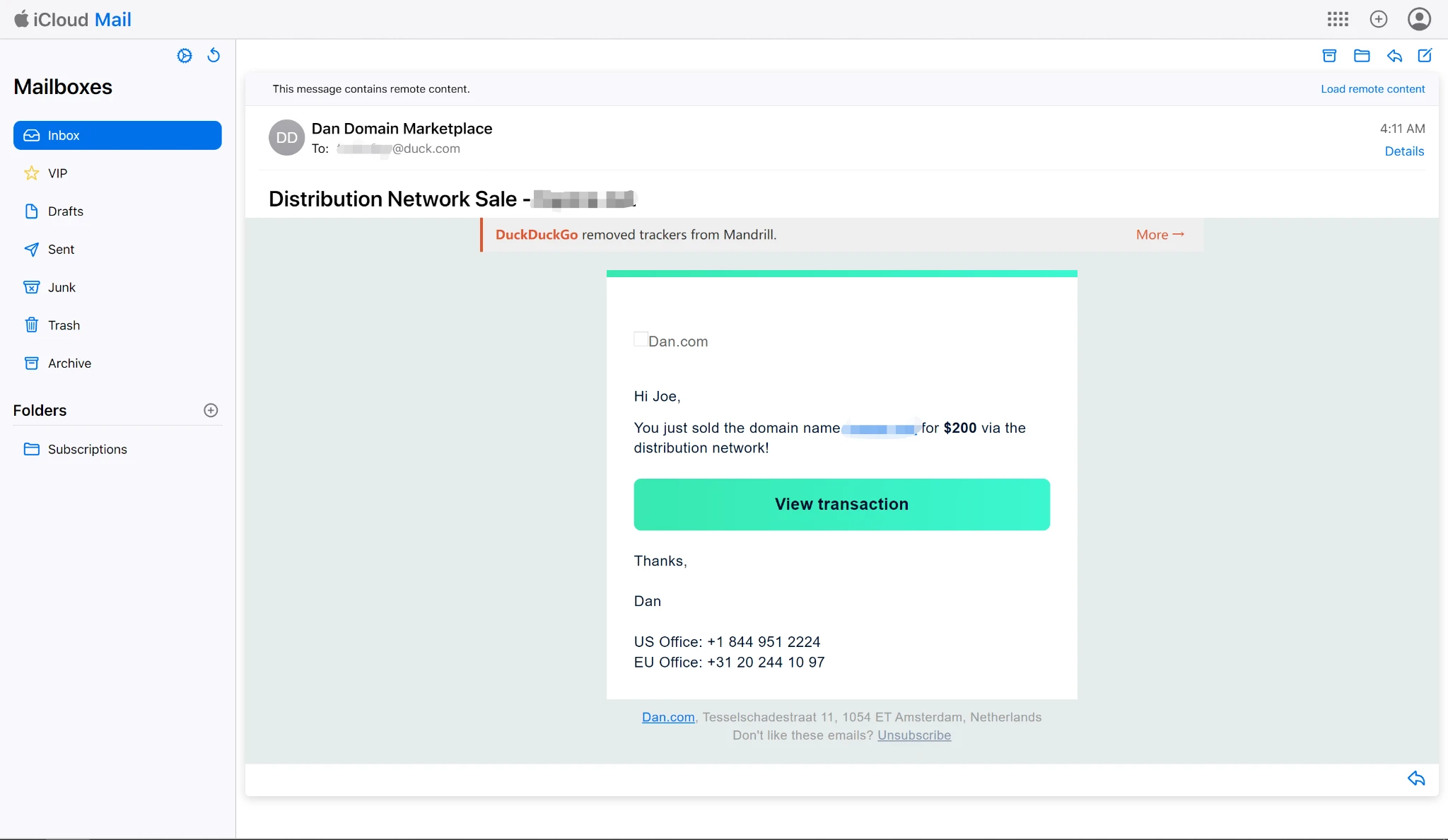Click Load remote content
Viewport: 1448px width, 840px height.
[x=1372, y=89]
